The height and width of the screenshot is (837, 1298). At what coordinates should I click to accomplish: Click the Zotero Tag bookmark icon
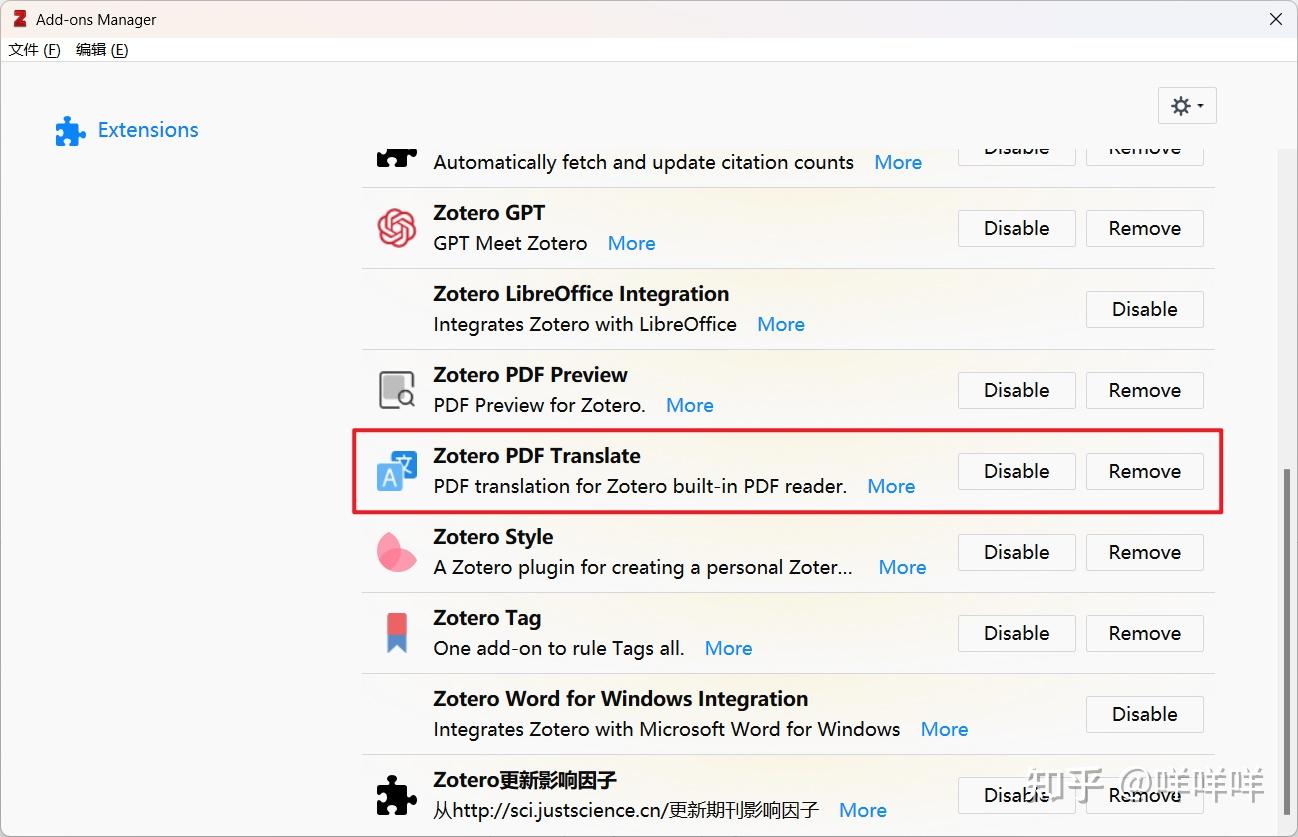point(397,633)
